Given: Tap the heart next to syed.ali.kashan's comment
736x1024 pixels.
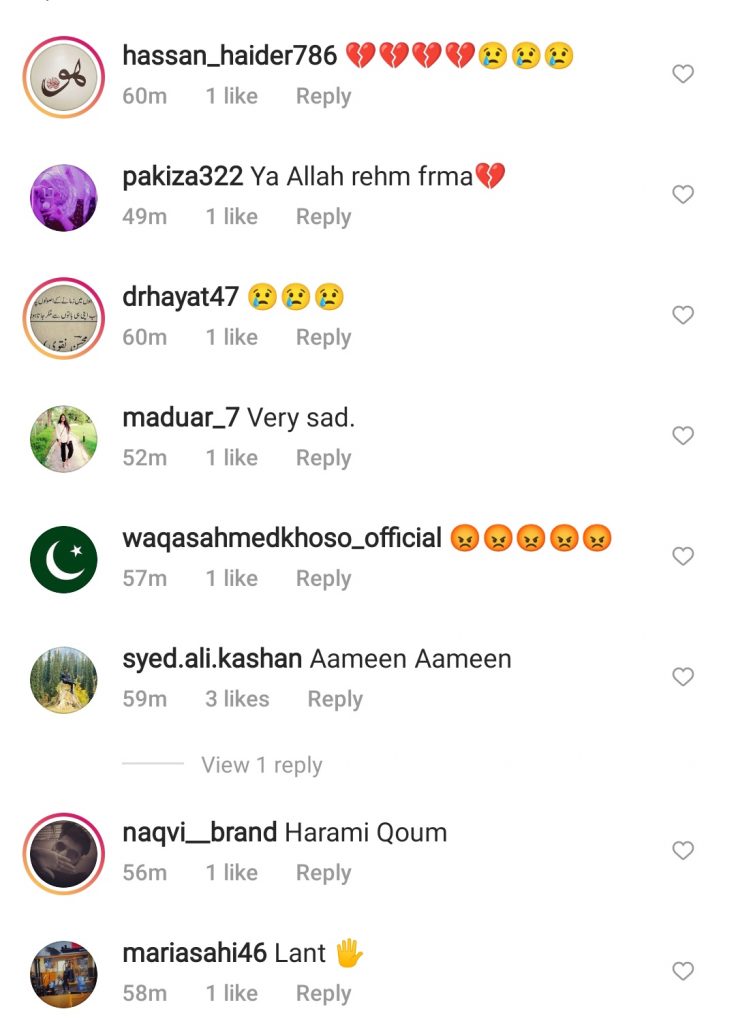Looking at the screenshot, I should tap(682, 677).
